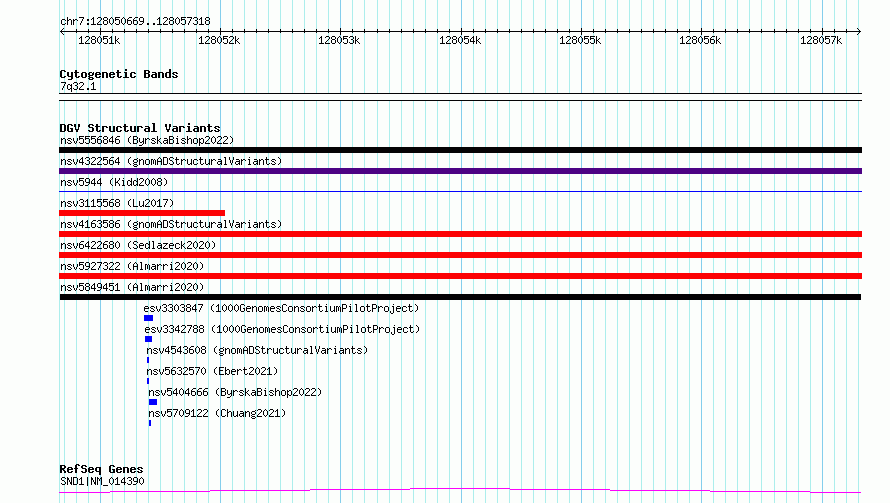
Task: Click the thin blue line of nsv5944
Action: [x=460, y=191]
